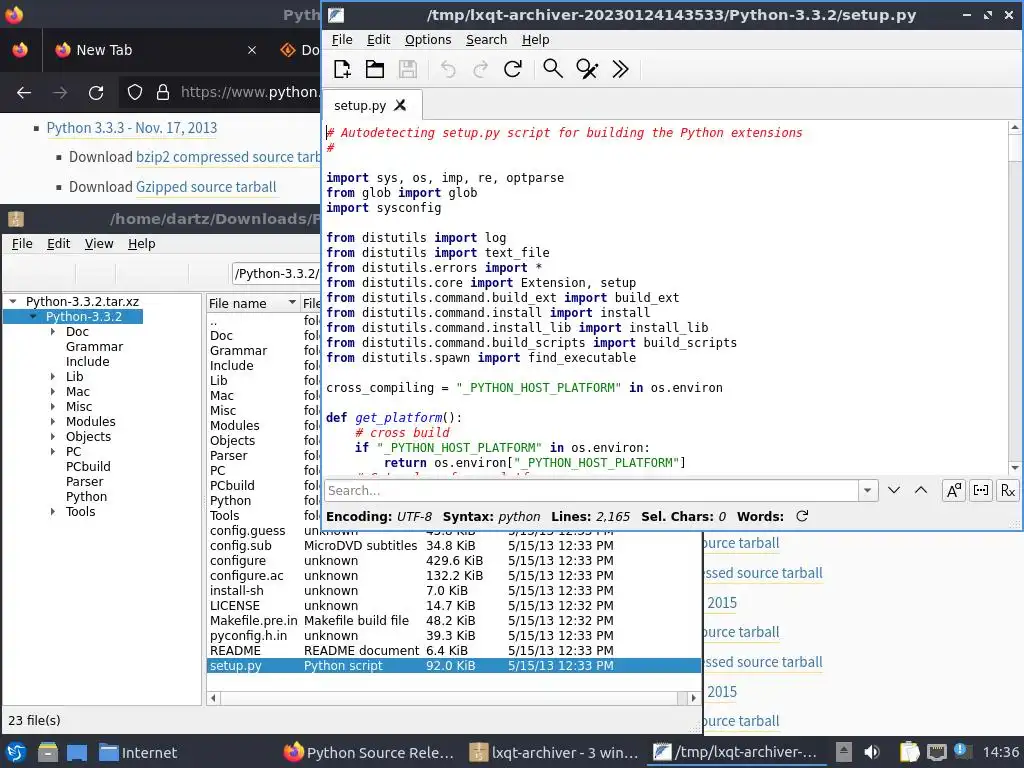Viewport: 1024px width, 768px height.
Task: Toggle whole word matching in search bar
Action: (x=981, y=490)
